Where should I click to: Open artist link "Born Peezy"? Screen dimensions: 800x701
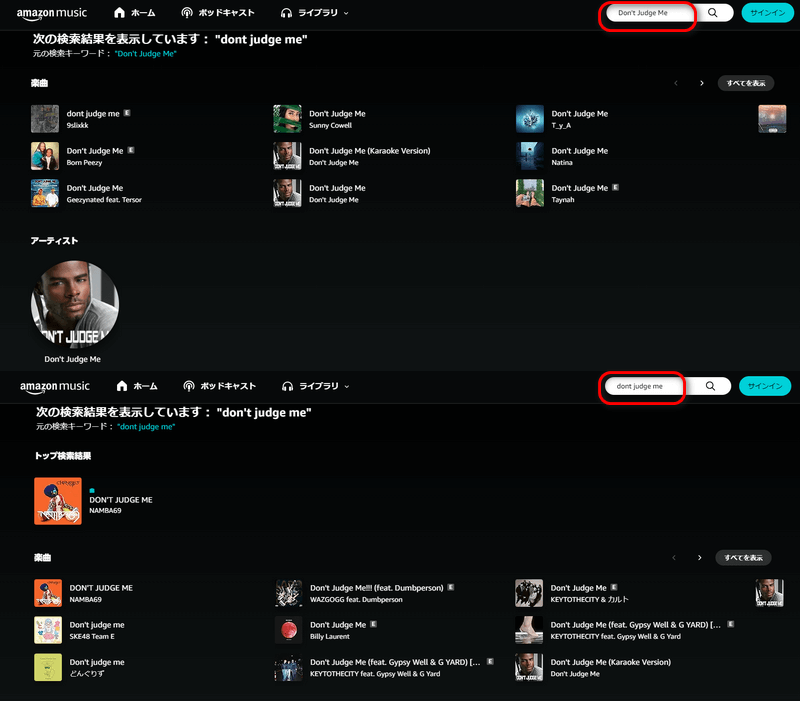pyautogui.click(x=84, y=163)
